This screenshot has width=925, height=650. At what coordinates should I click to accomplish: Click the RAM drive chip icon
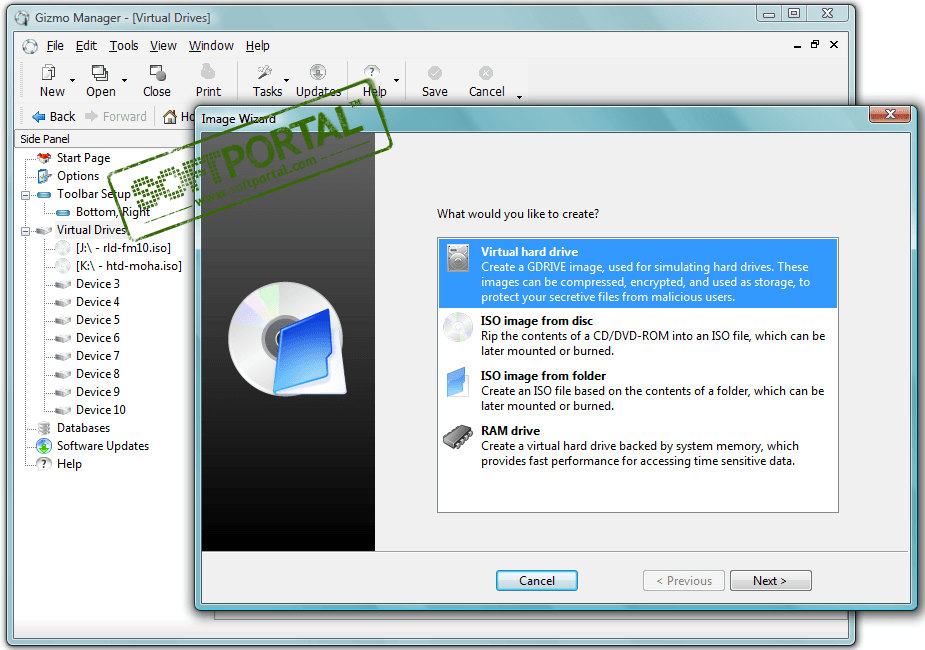point(458,437)
